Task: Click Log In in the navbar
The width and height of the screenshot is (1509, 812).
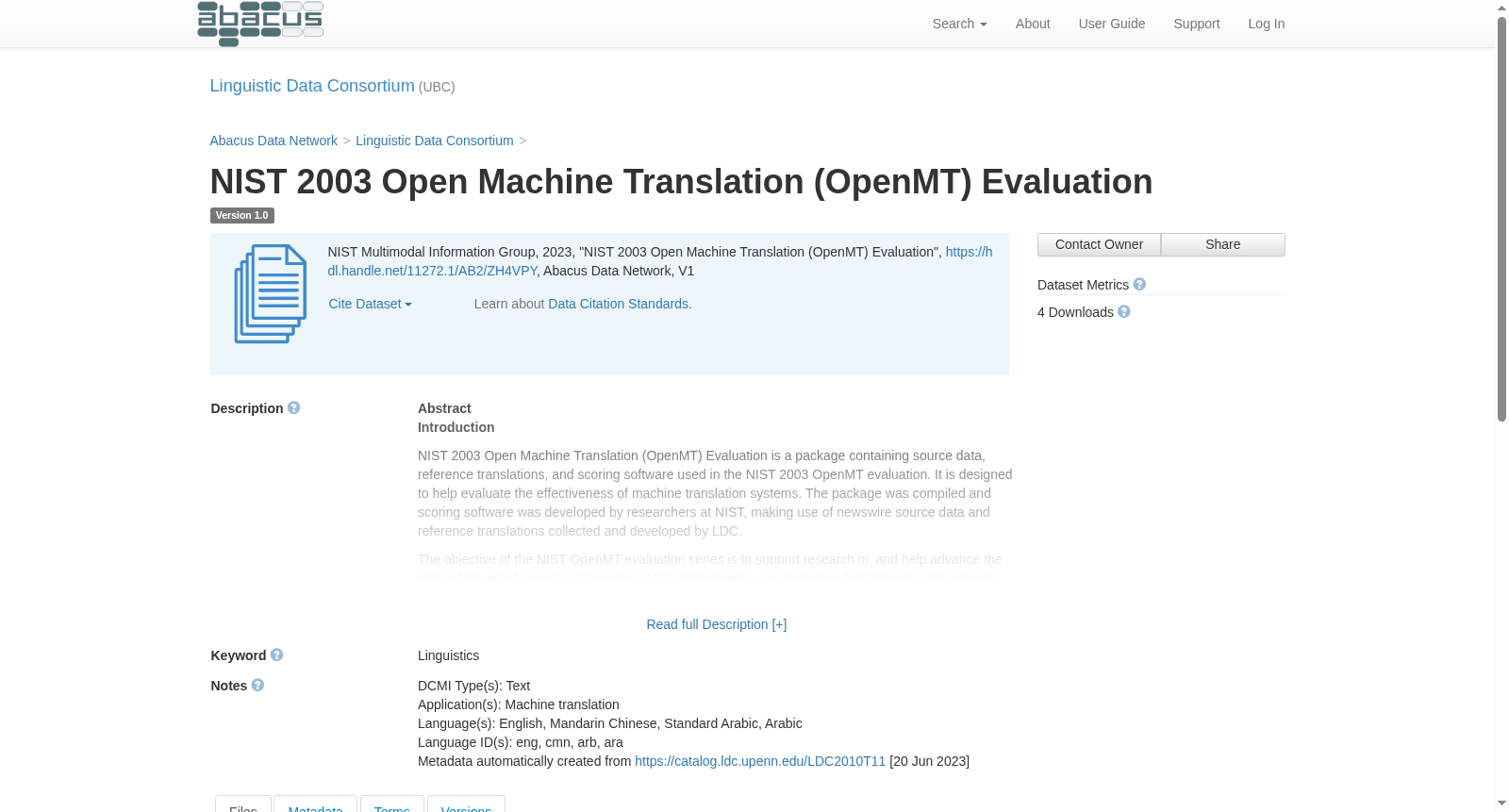Action: [1267, 24]
